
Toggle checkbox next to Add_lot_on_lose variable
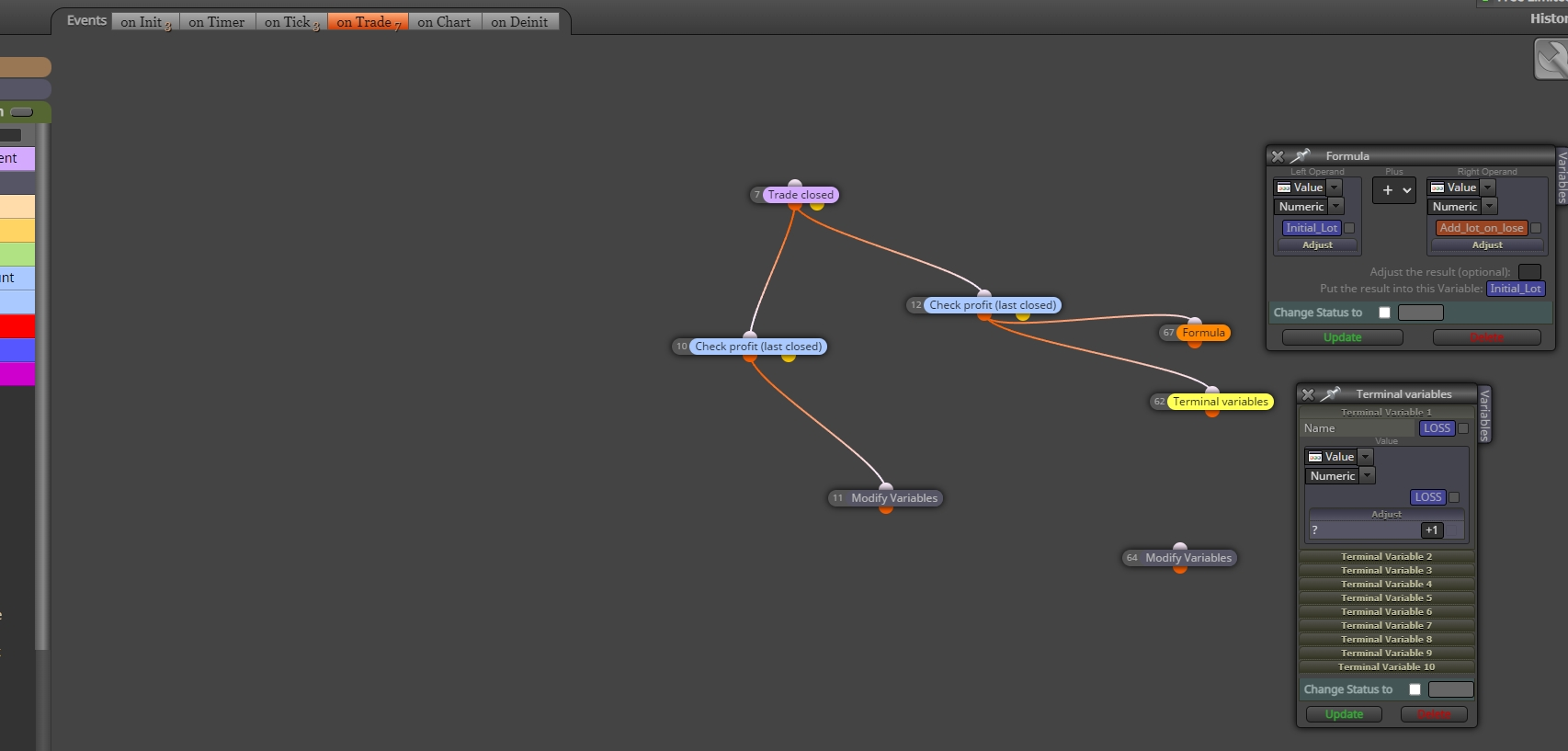(1535, 228)
